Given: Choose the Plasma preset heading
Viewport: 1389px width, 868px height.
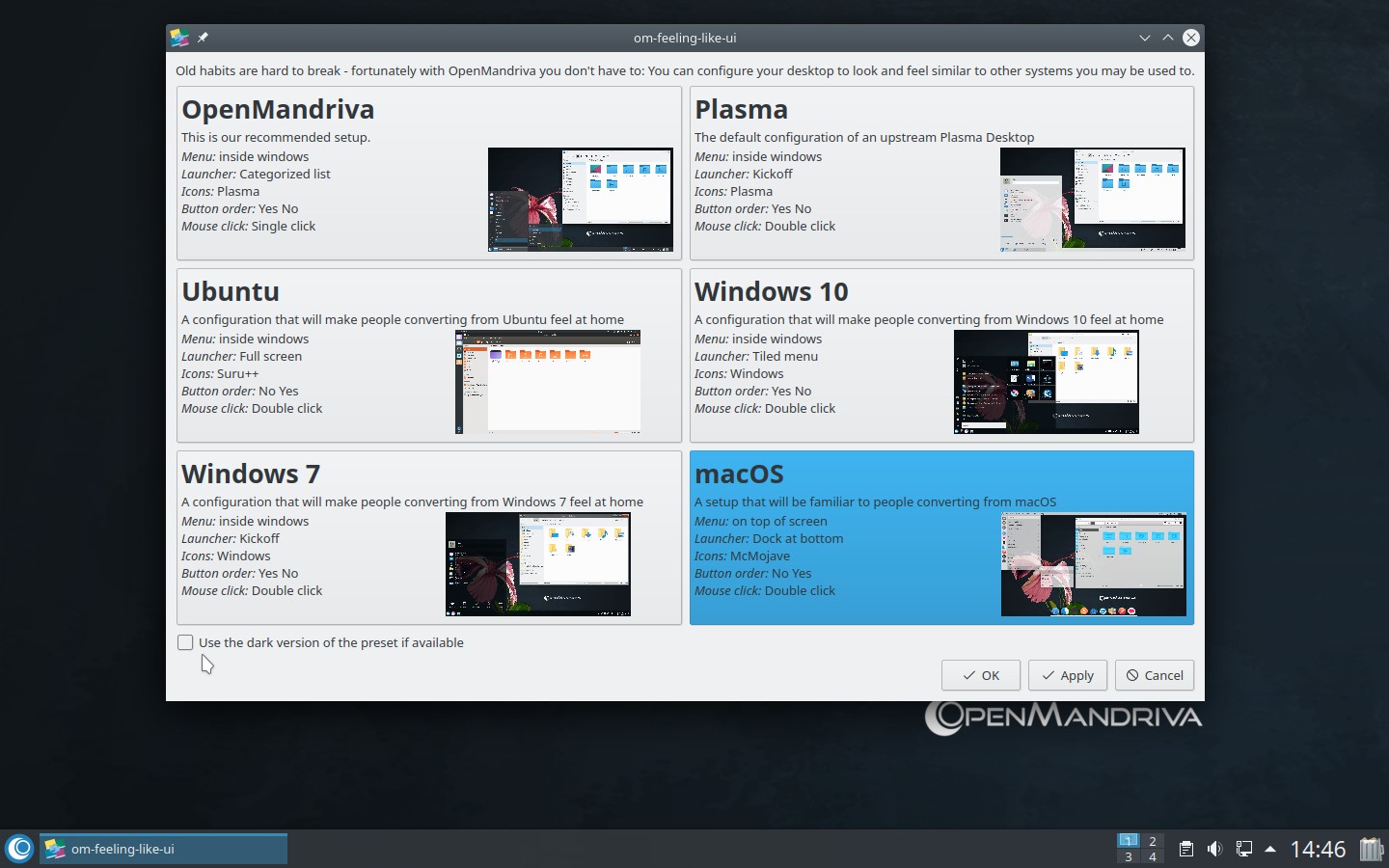Looking at the screenshot, I should coord(741,109).
